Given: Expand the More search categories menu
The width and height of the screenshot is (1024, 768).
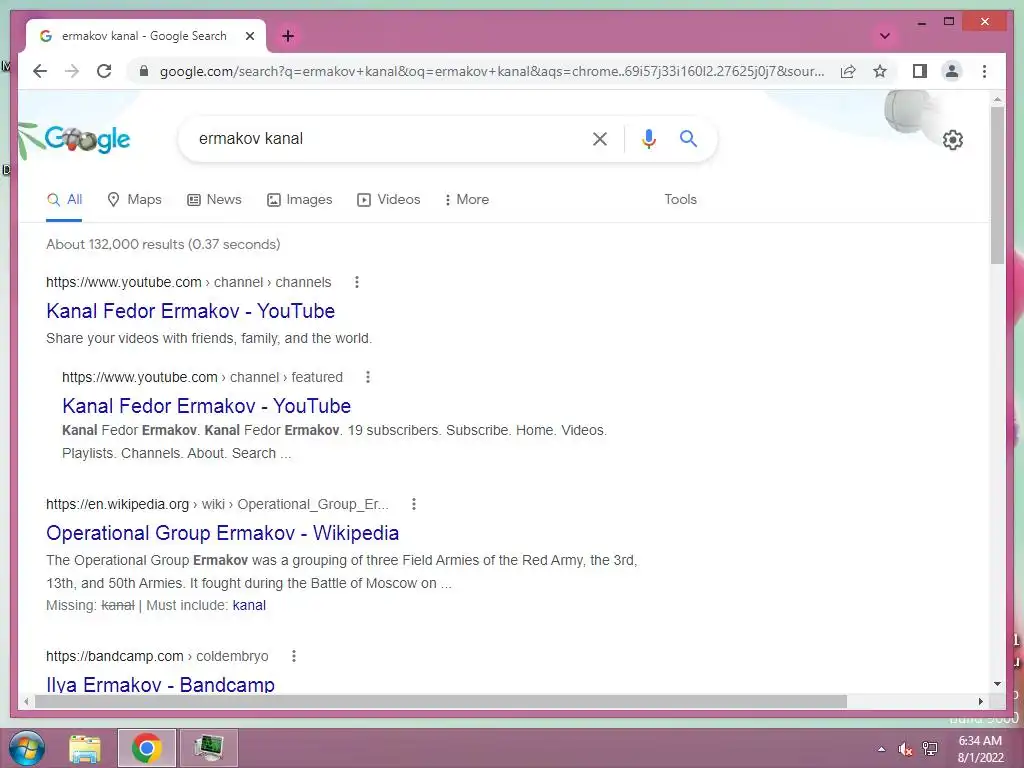Looking at the screenshot, I should pos(466,200).
